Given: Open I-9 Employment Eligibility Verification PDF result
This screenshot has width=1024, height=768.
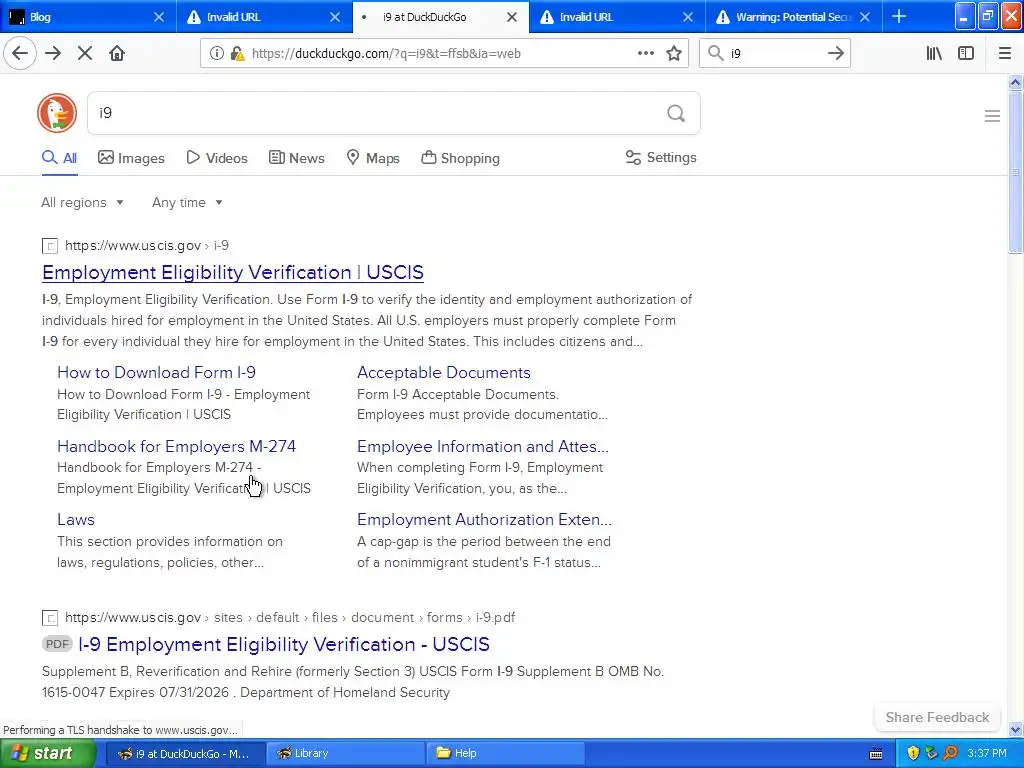Looking at the screenshot, I should 283,645.
